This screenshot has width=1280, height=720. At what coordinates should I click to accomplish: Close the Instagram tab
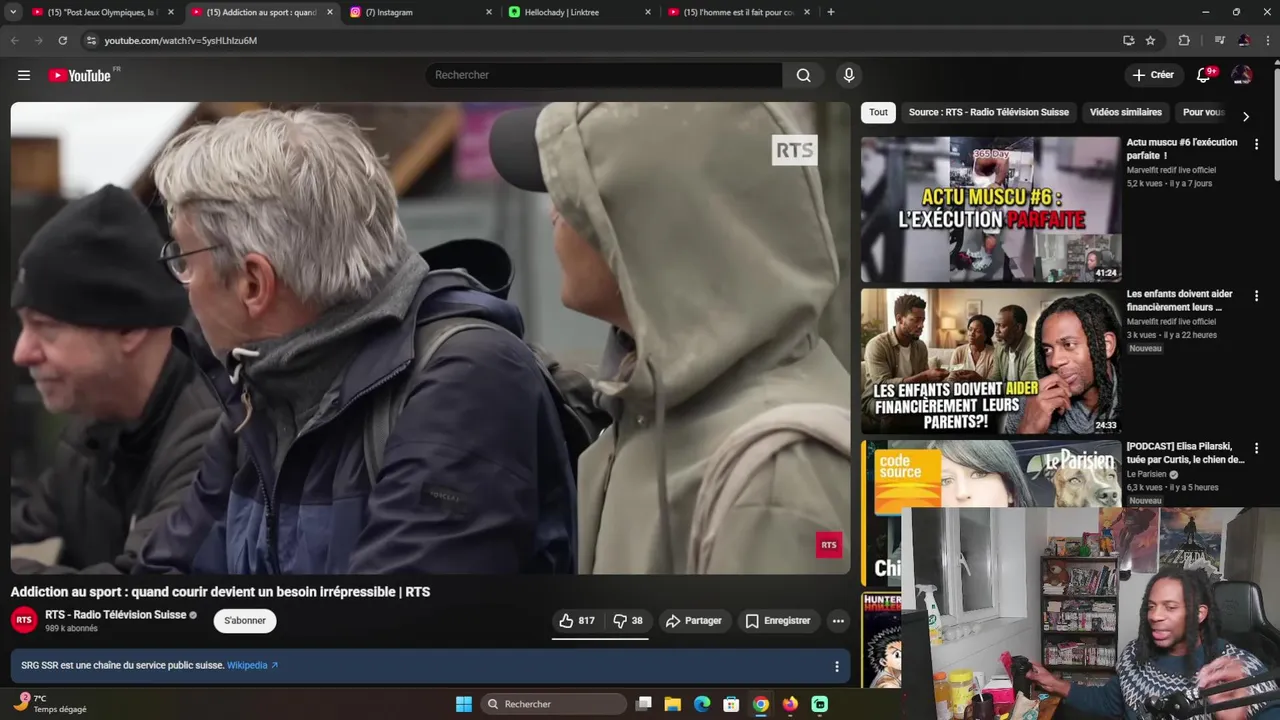(x=489, y=12)
